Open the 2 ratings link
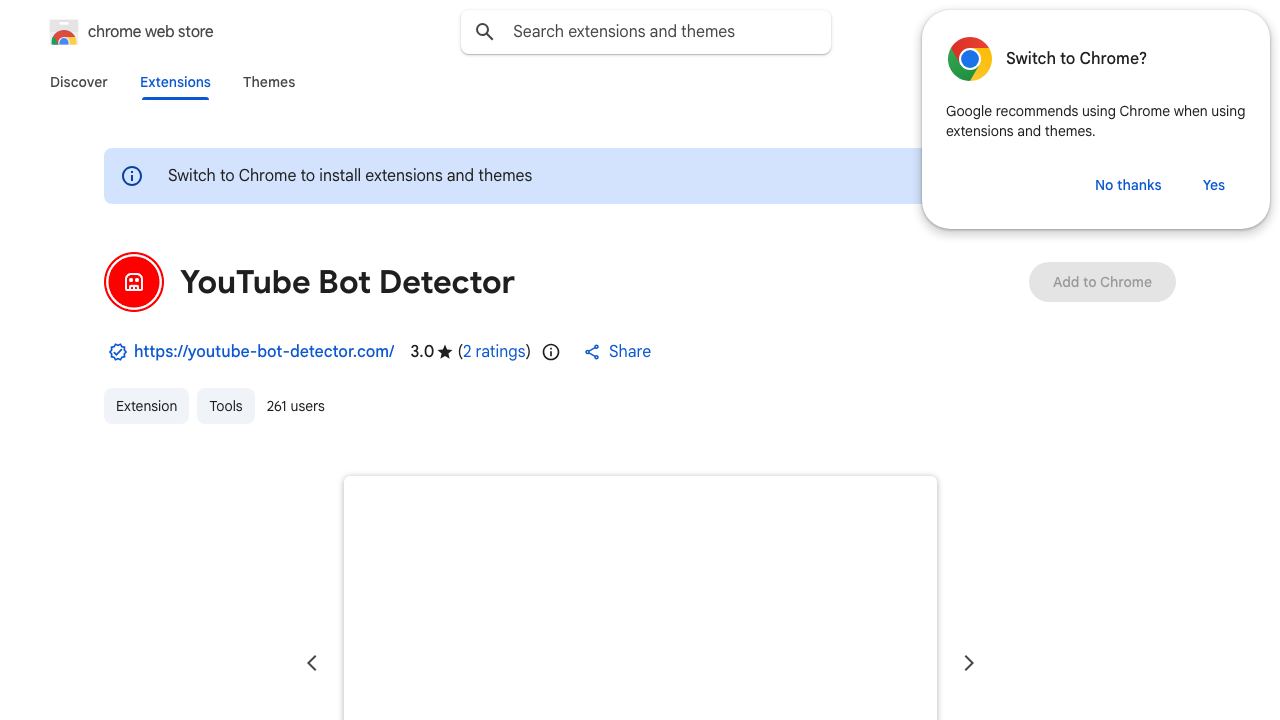Image resolution: width=1280 pixels, height=720 pixels. 494,352
